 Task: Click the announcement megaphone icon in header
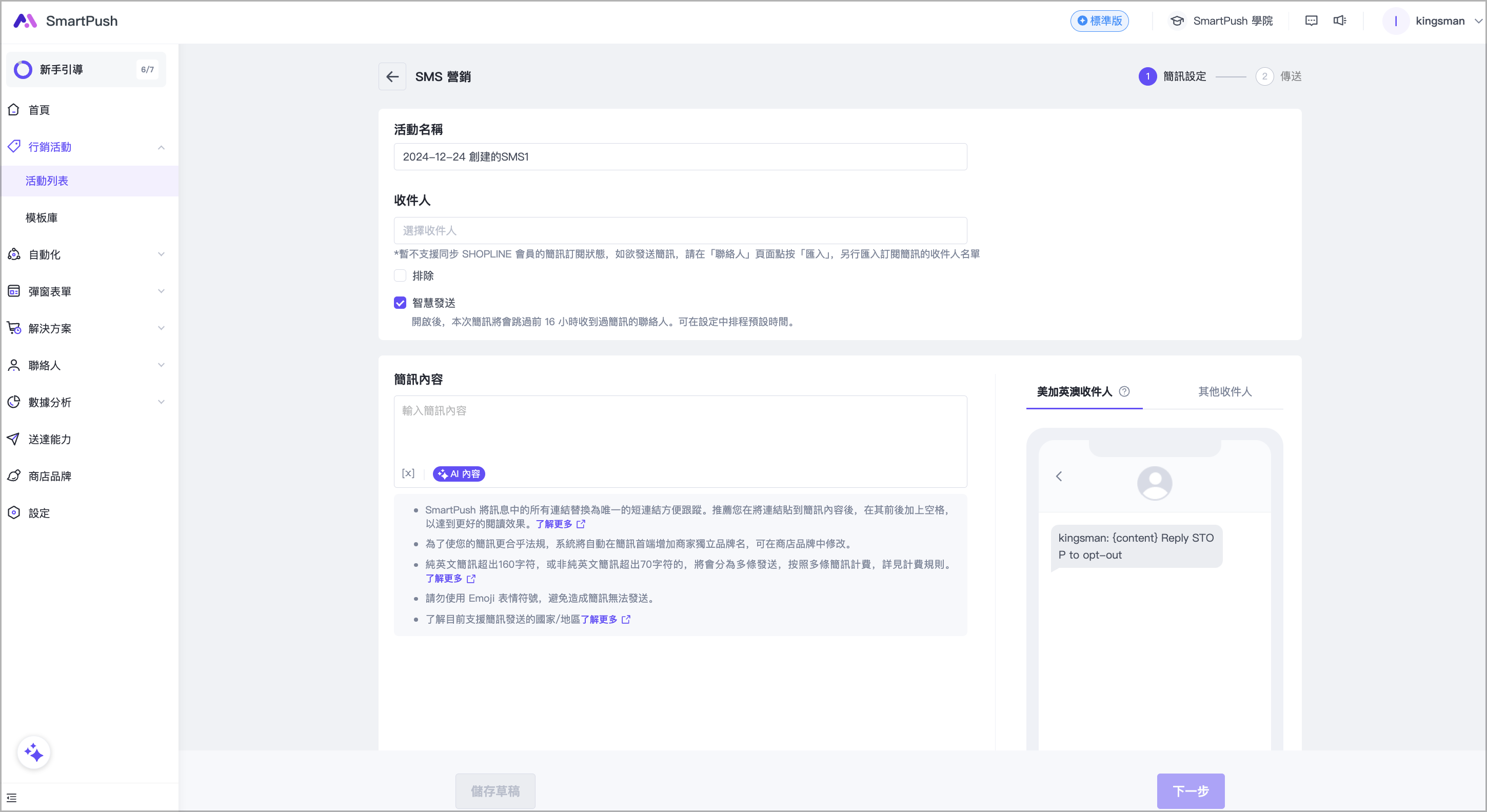click(1339, 21)
